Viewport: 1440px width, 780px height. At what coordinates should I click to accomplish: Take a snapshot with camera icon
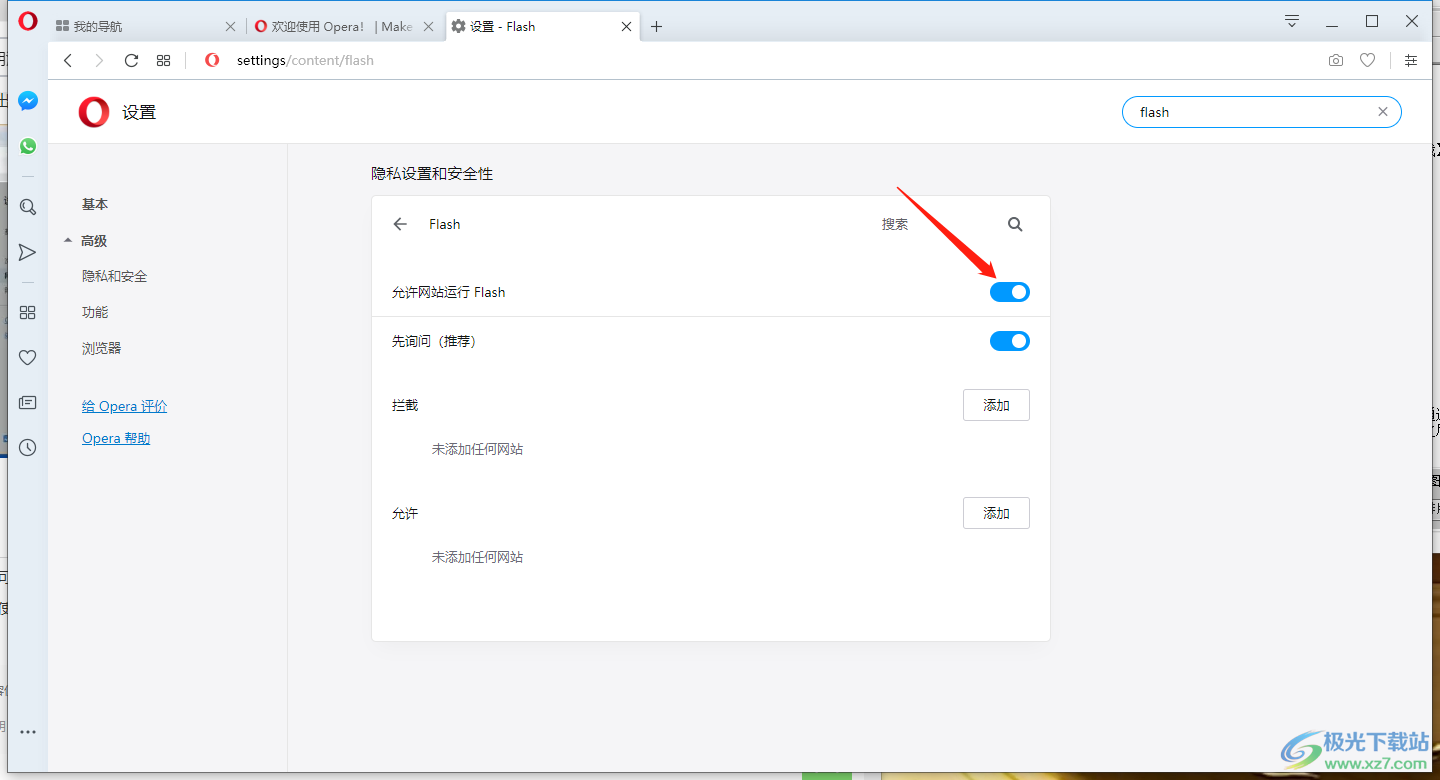[1336, 60]
